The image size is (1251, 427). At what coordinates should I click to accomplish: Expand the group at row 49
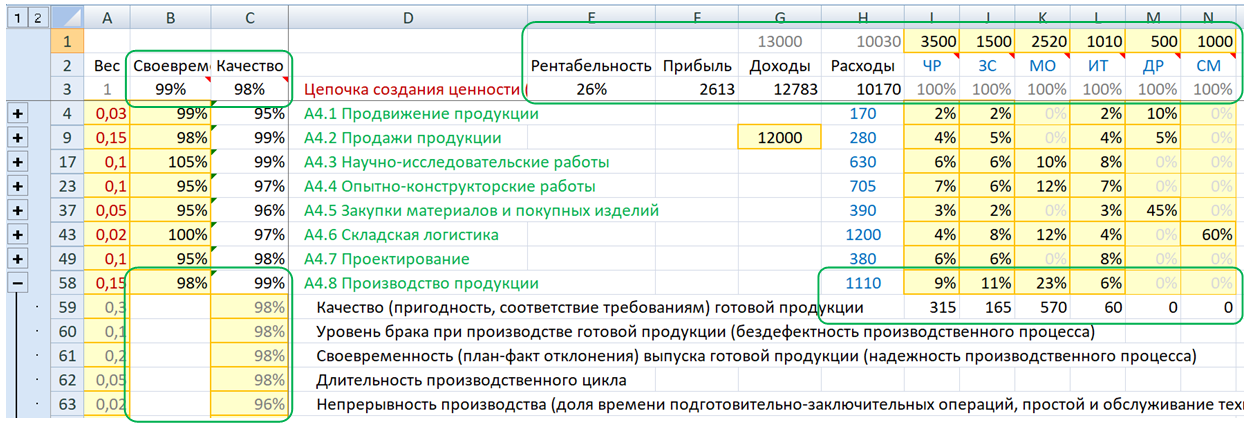coord(17,259)
